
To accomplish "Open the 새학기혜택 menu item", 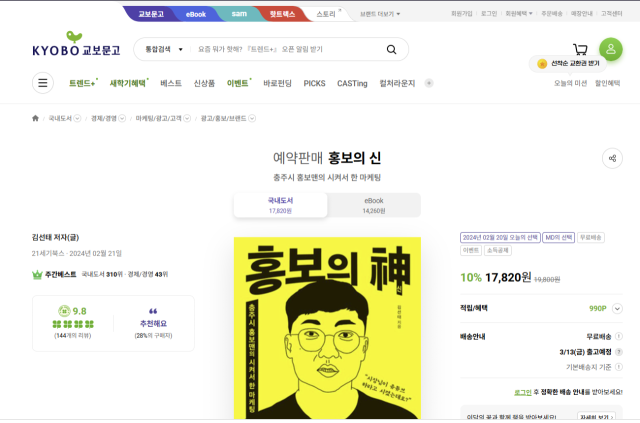I will click(x=129, y=83).
